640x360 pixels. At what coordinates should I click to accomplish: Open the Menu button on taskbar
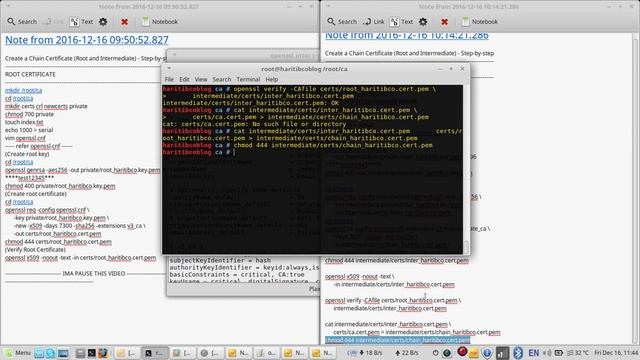click(x=18, y=353)
